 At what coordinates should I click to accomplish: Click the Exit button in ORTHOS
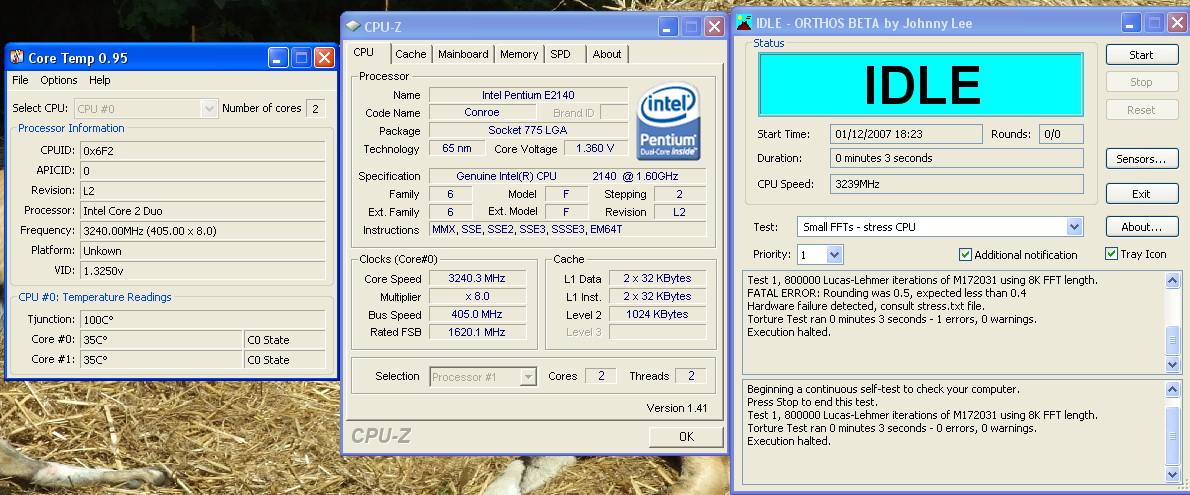click(1141, 194)
